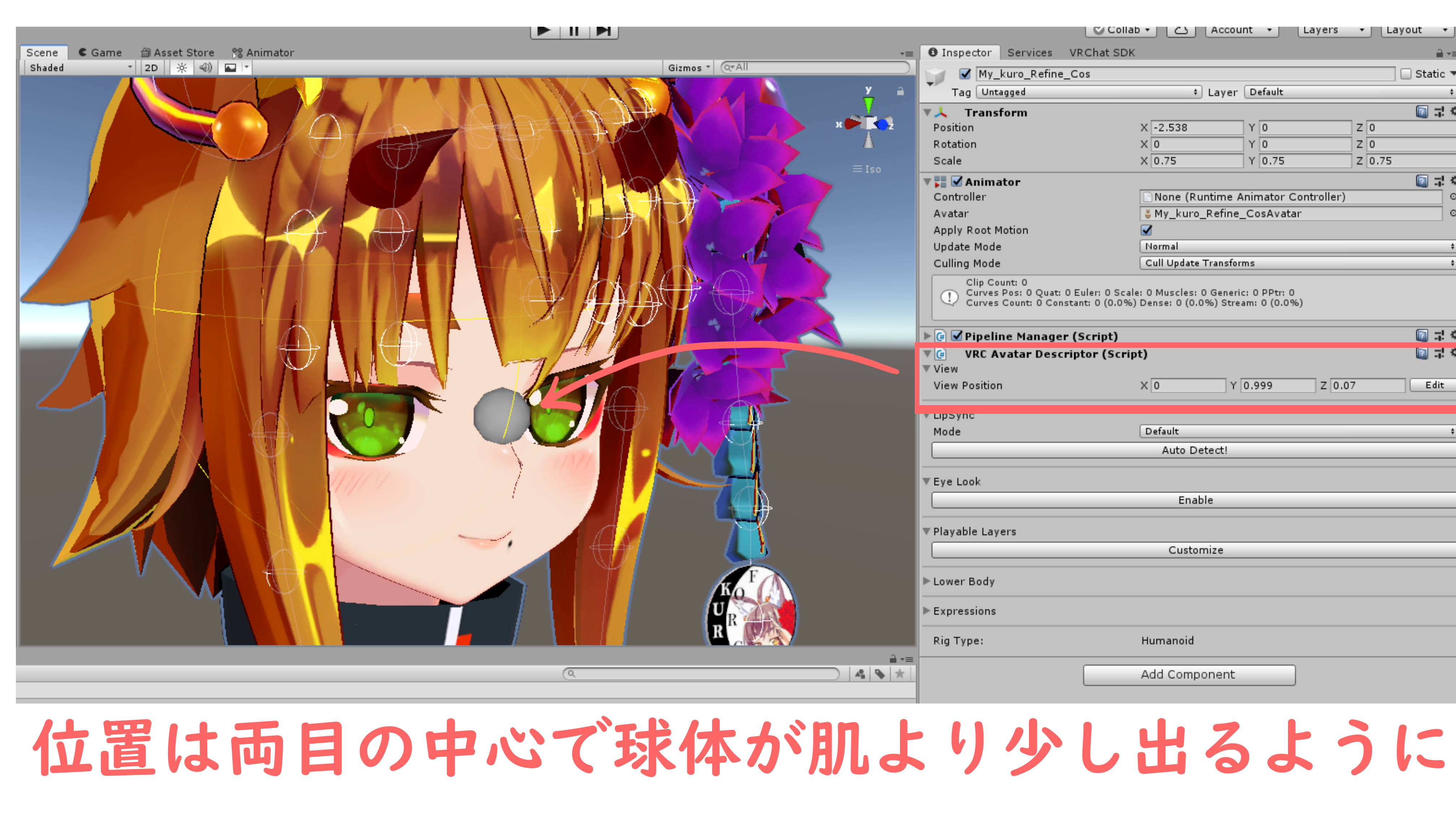Click the Add Component button
1456x827 pixels.
[1188, 675]
